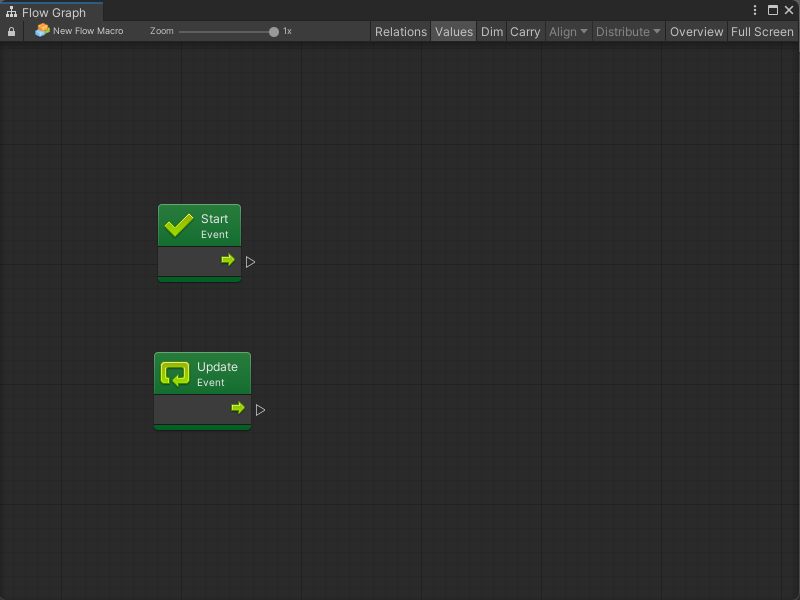The image size is (800, 600).
Task: Open the Distribute dropdown
Action: (628, 32)
